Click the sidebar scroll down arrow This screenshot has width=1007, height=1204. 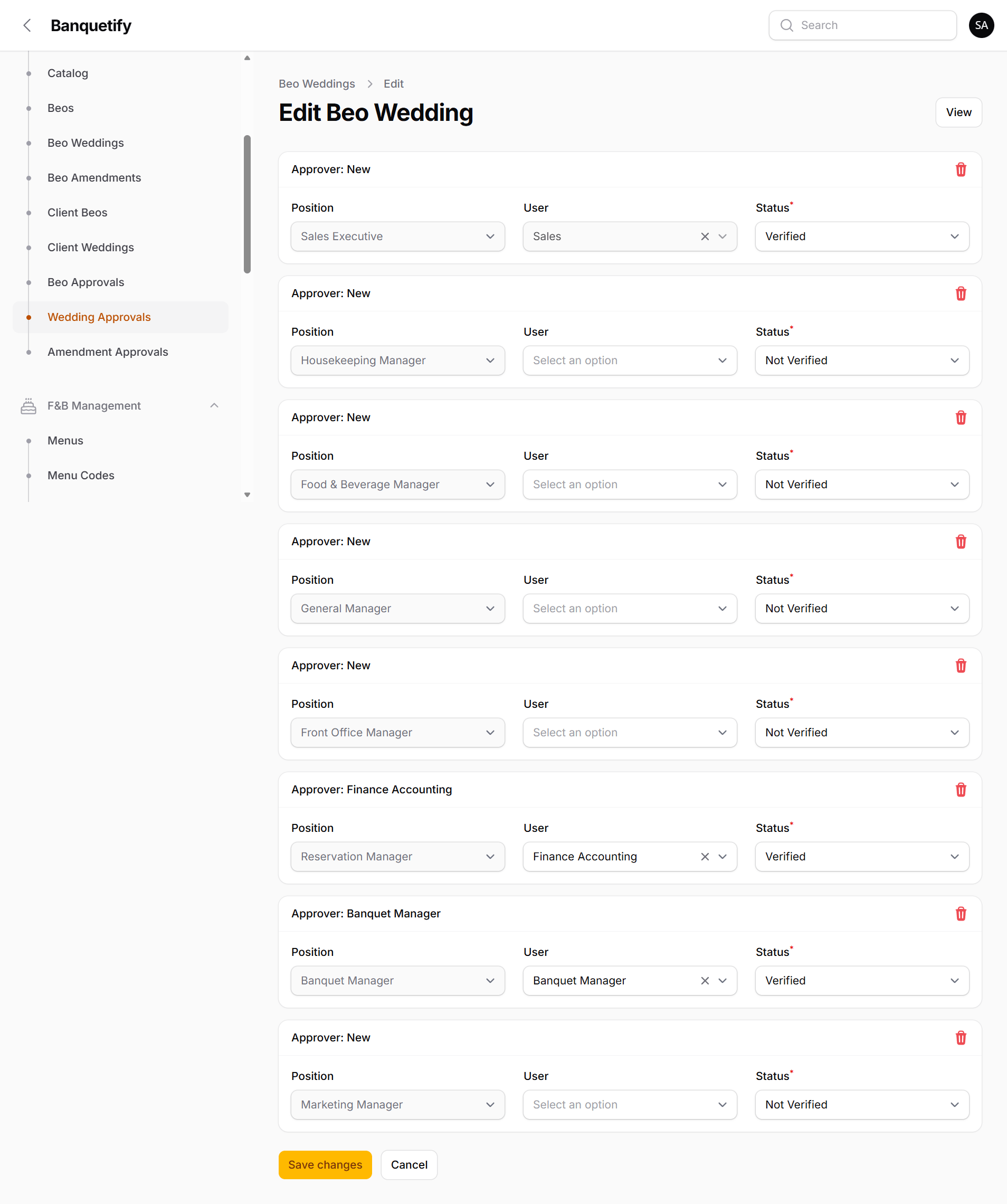point(247,495)
